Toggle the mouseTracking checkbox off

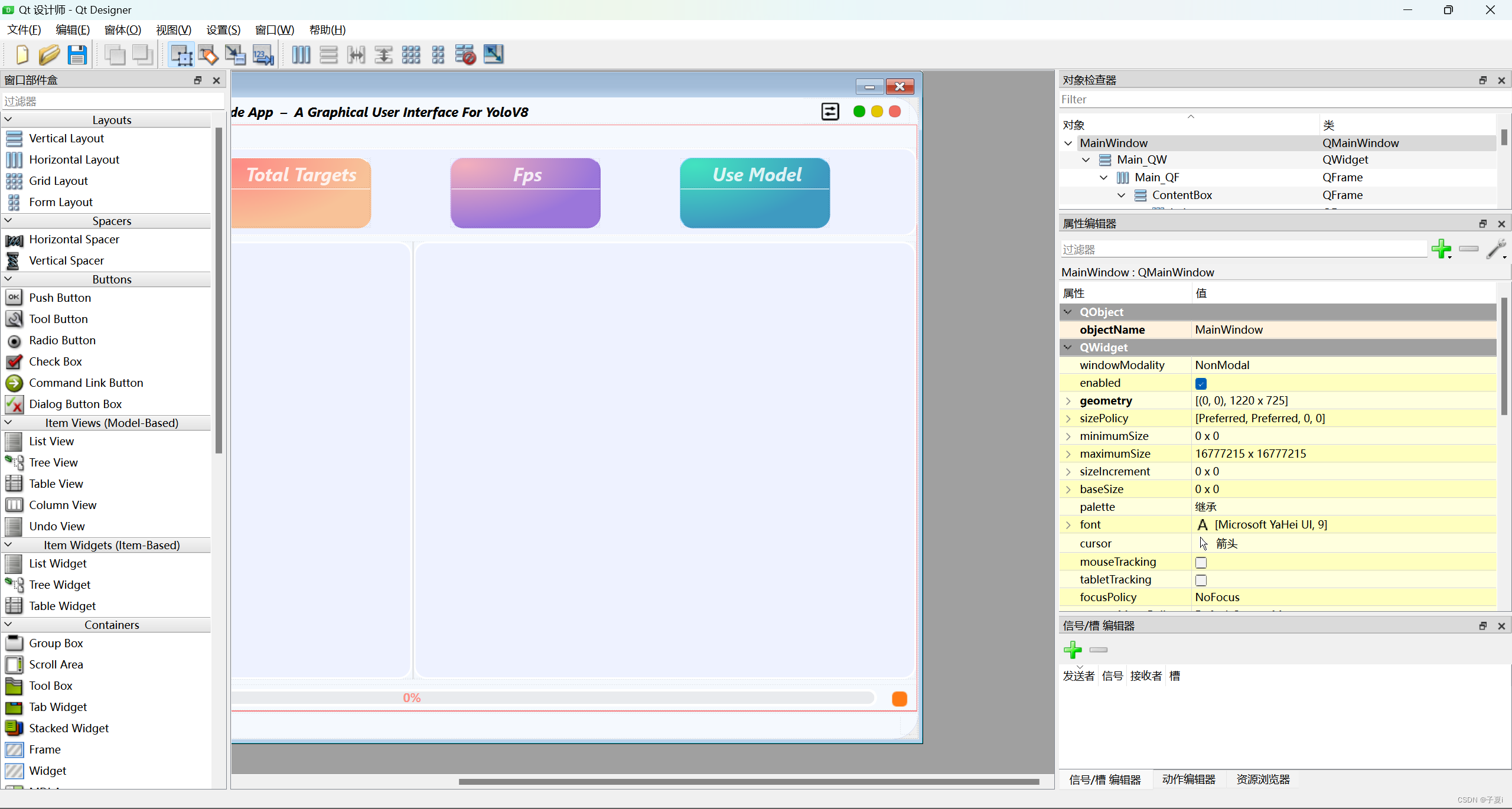(1201, 562)
